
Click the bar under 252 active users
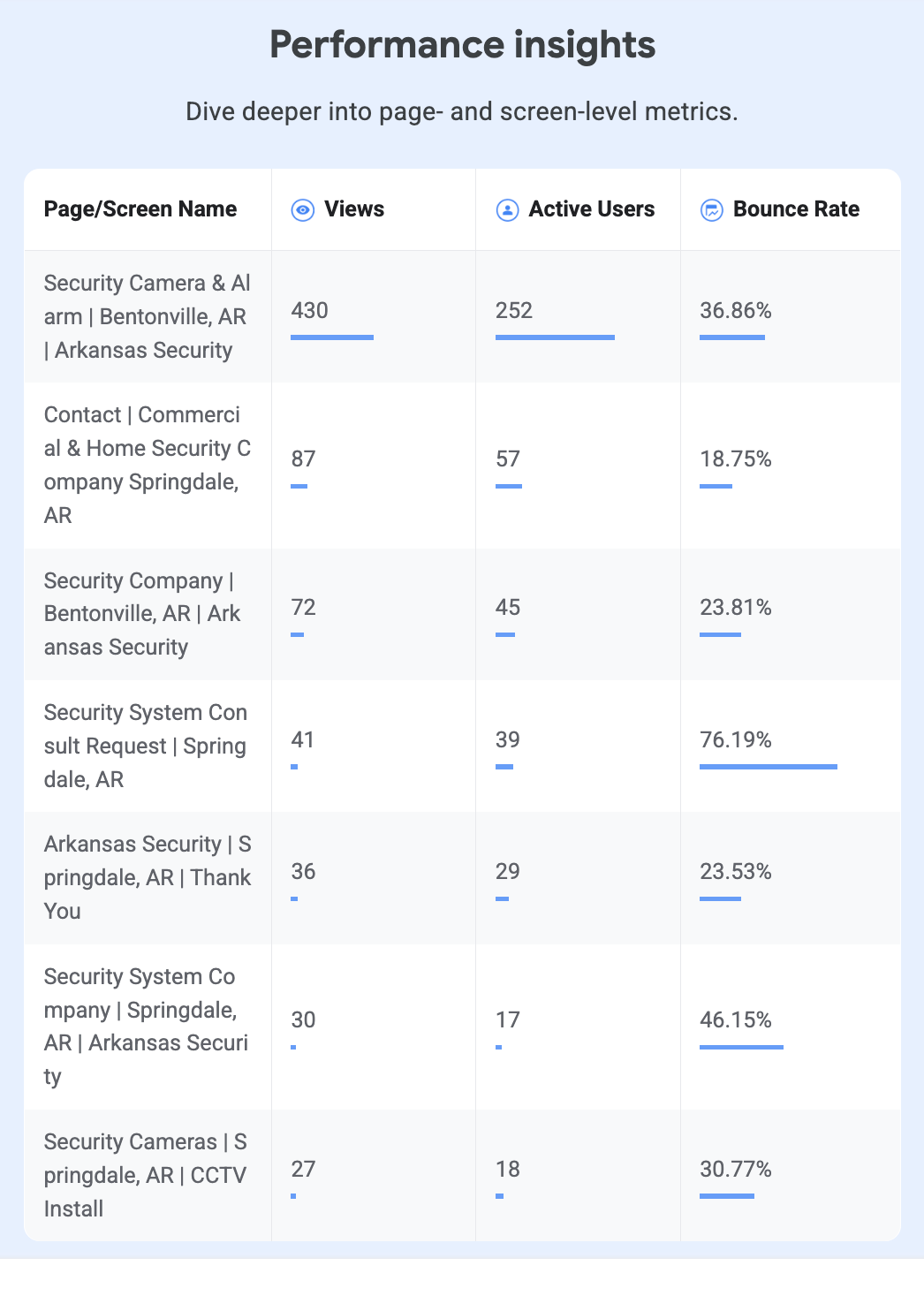[555, 337]
